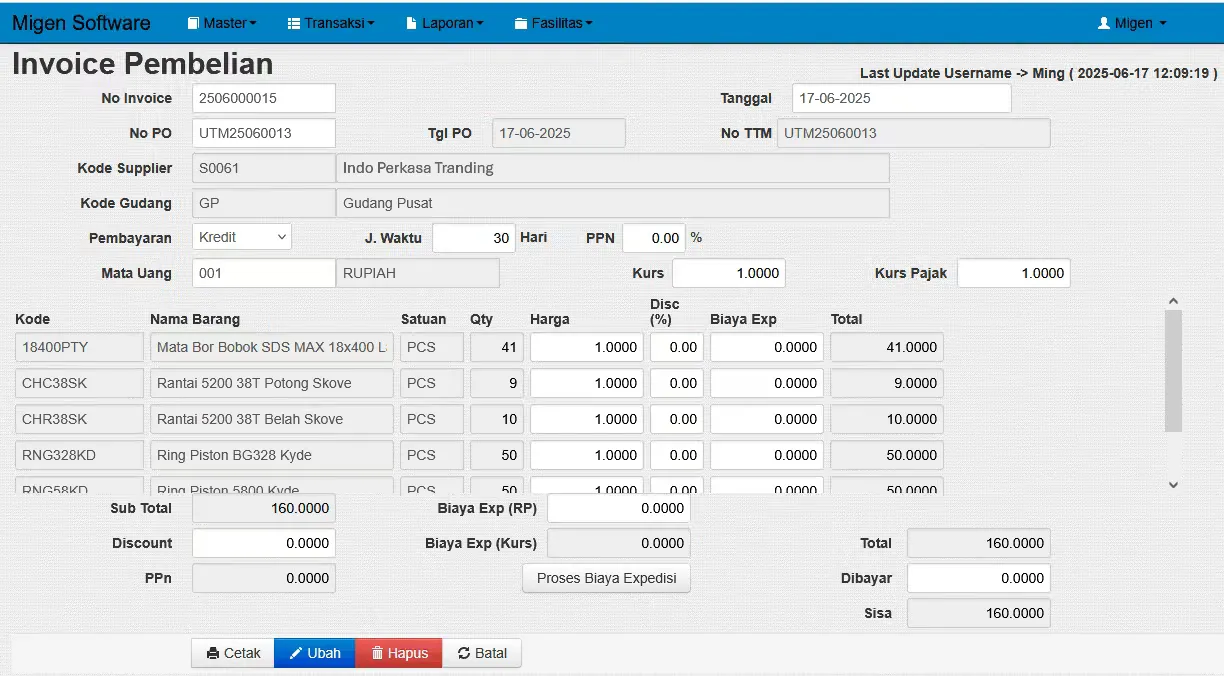Viewport: 1224px width, 676px height.
Task: Open the Fasilitas menu
Action: (x=553, y=23)
